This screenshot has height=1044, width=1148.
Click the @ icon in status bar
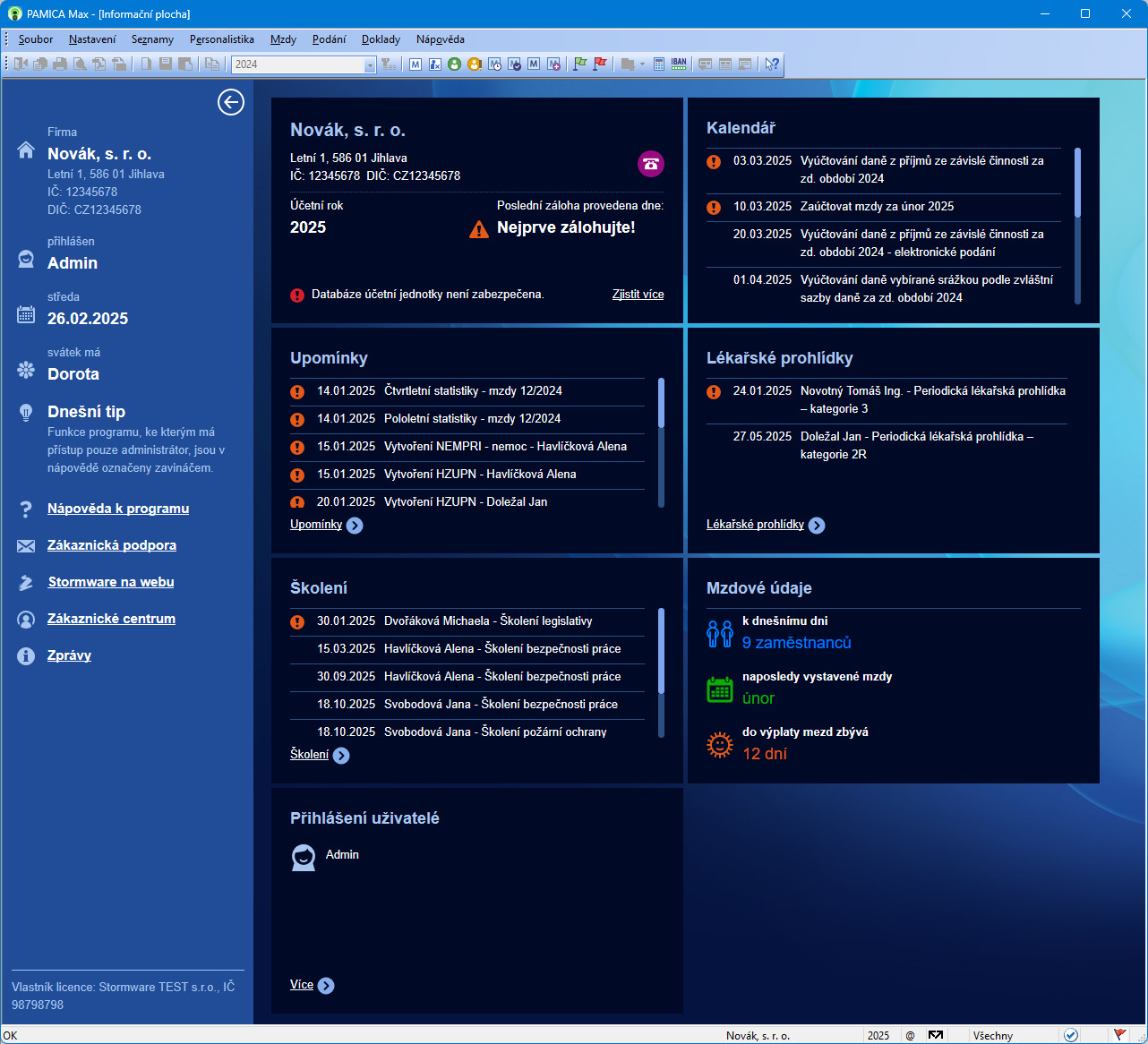pos(910,1035)
